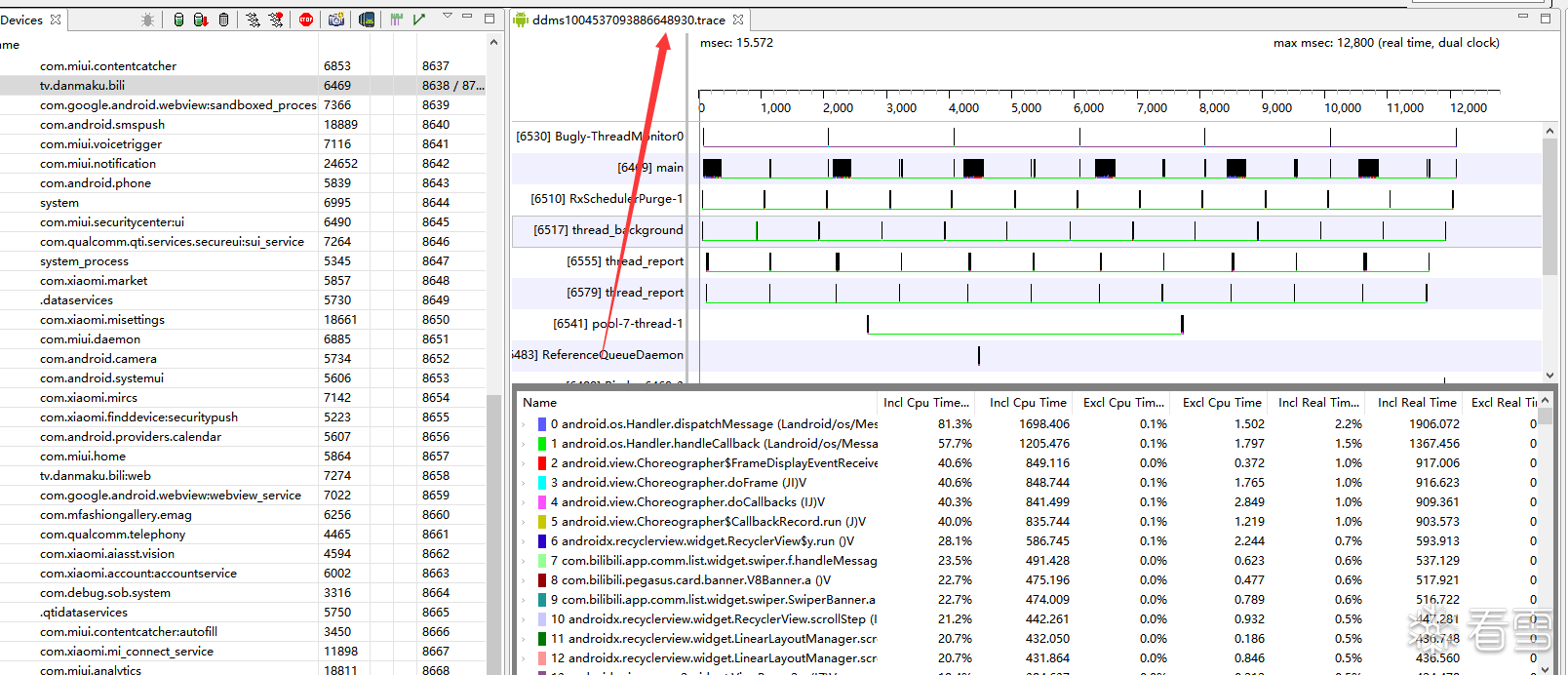Viewport: 1568px width, 675px height.
Task: Sort by Incl Cpu Time percent column
Action: pyautogui.click(x=925, y=403)
